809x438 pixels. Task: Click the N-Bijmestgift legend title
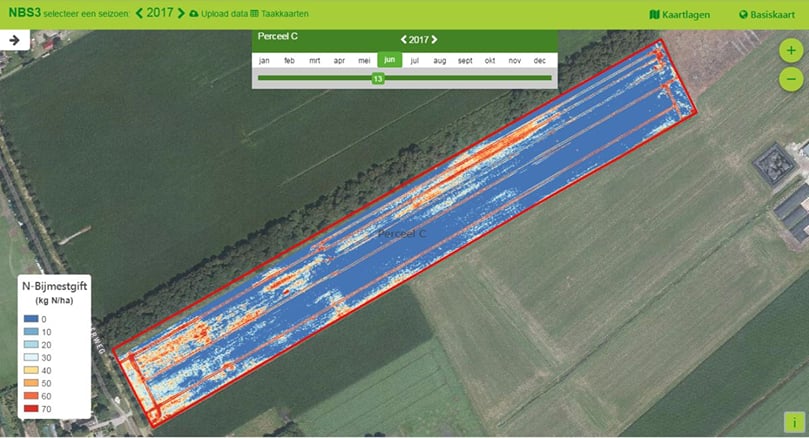[54, 286]
